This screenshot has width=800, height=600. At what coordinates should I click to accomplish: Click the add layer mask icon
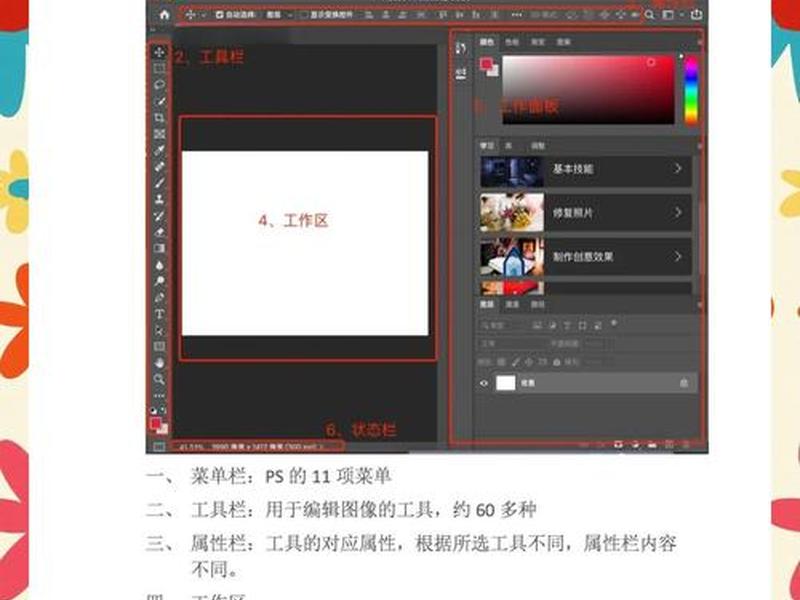click(618, 445)
